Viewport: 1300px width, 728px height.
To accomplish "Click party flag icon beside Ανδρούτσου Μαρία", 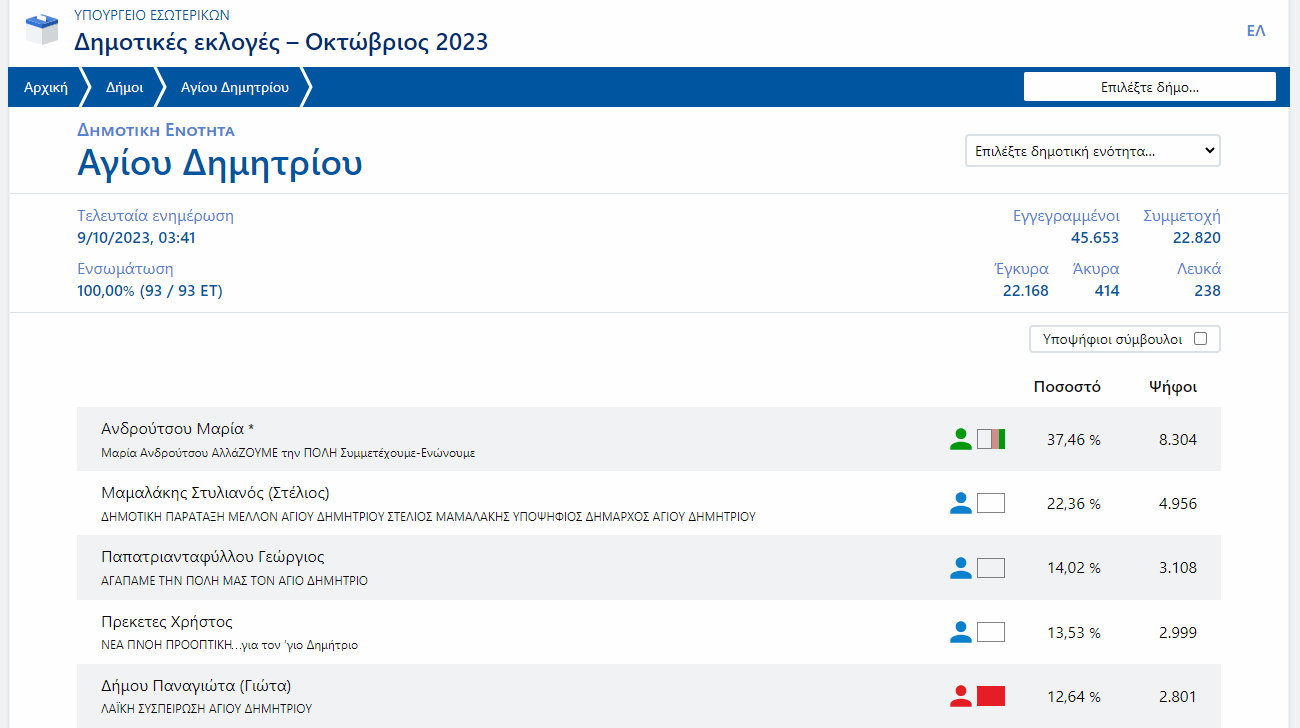I will point(990,439).
